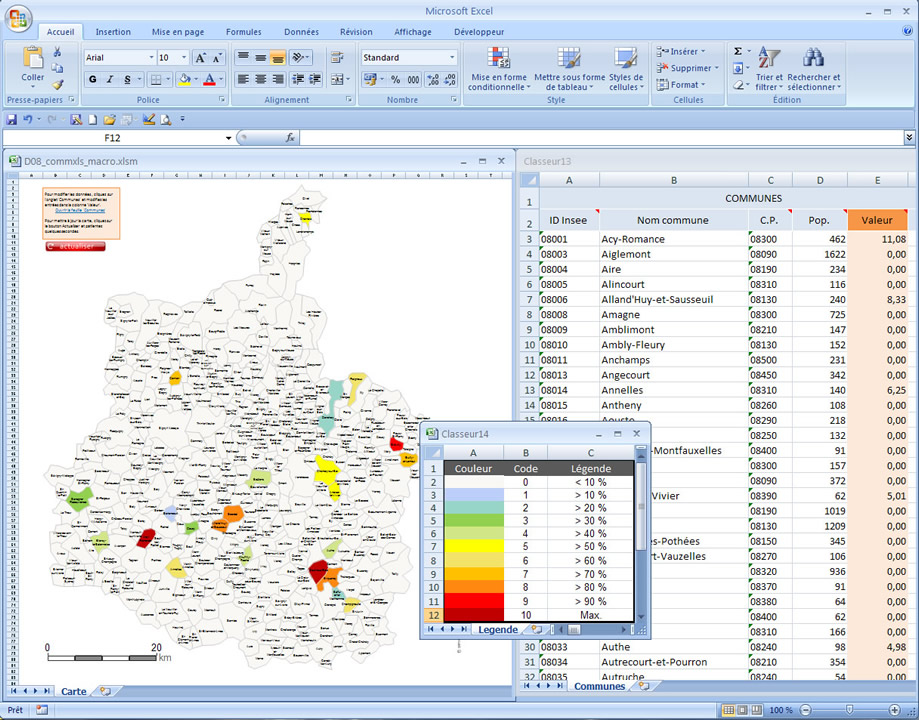
Task: Toggle bottom vertical alignment
Action: pos(278,57)
